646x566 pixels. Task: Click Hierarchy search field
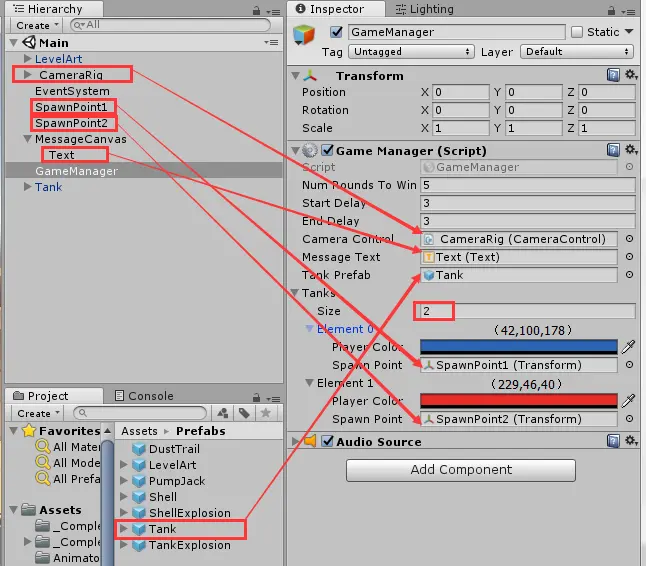pos(170,25)
